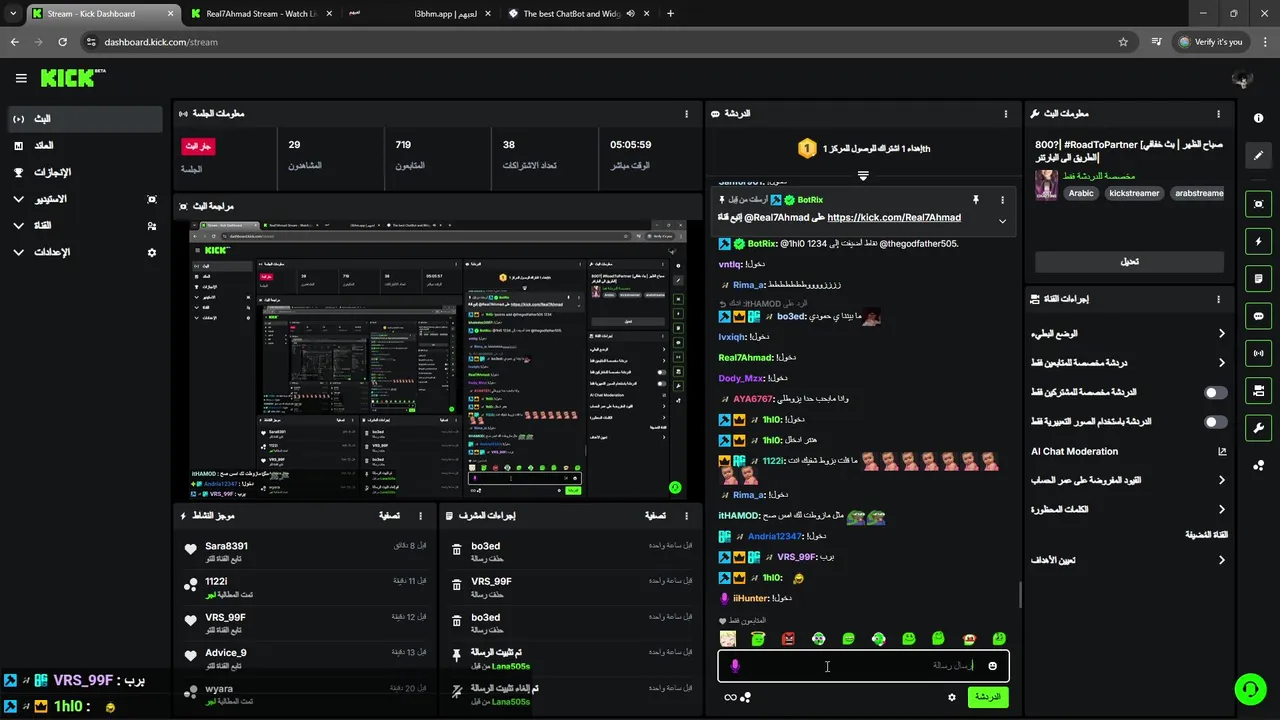1280x720 pixels.
Task: Open العائد in left sidebar
Action: pos(85,146)
